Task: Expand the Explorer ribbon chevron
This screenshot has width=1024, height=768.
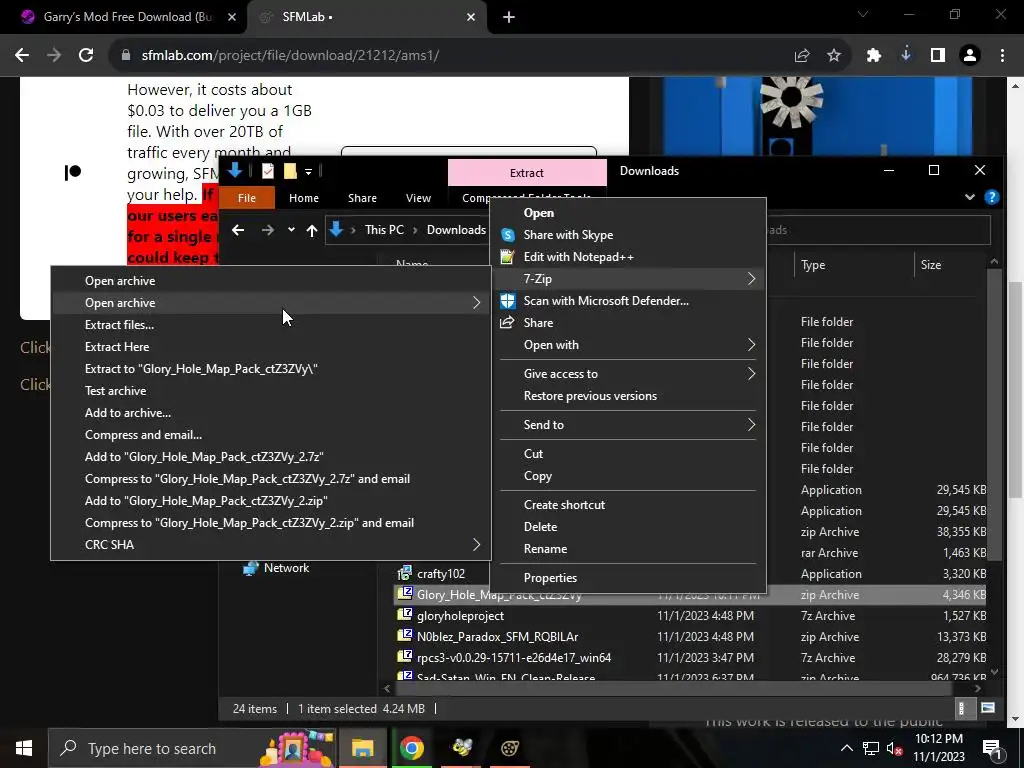Action: click(970, 197)
